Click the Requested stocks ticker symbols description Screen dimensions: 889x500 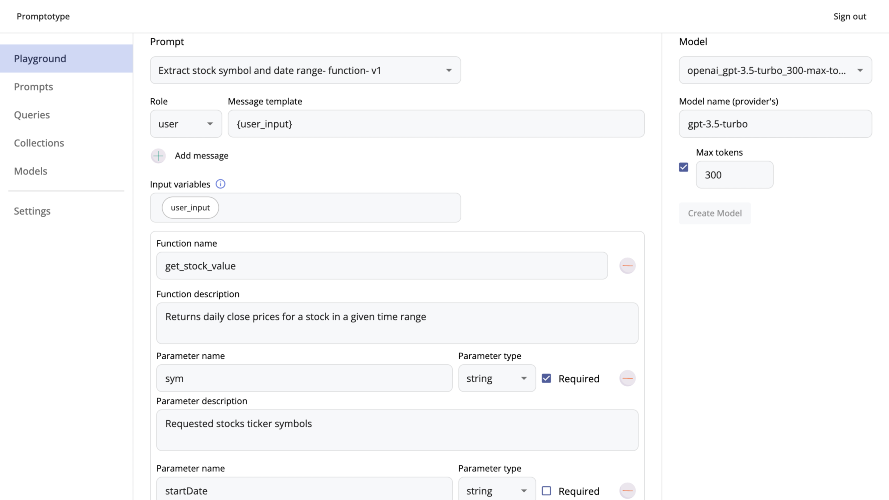click(397, 430)
